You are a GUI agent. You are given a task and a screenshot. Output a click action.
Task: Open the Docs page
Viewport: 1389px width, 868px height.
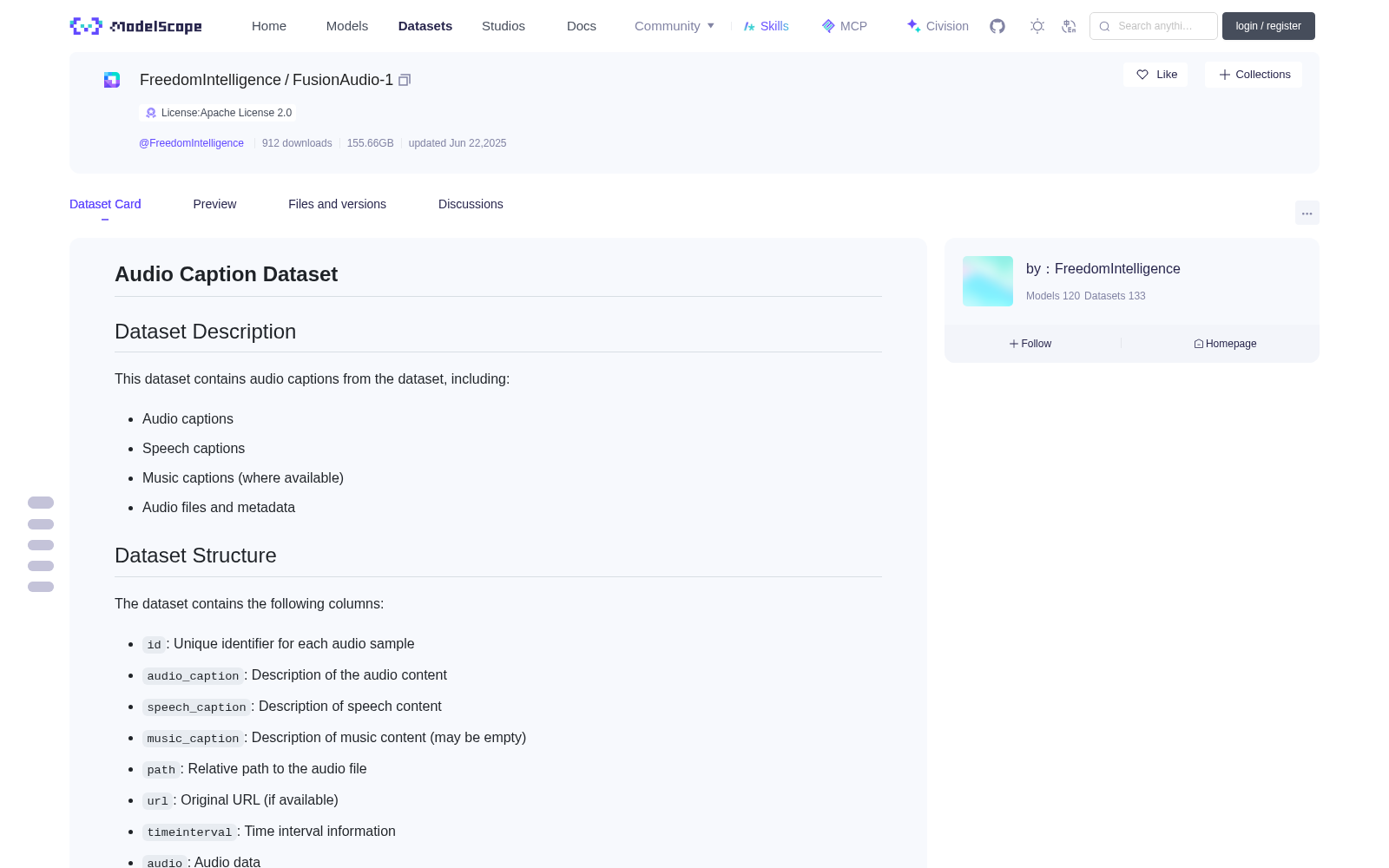click(582, 26)
